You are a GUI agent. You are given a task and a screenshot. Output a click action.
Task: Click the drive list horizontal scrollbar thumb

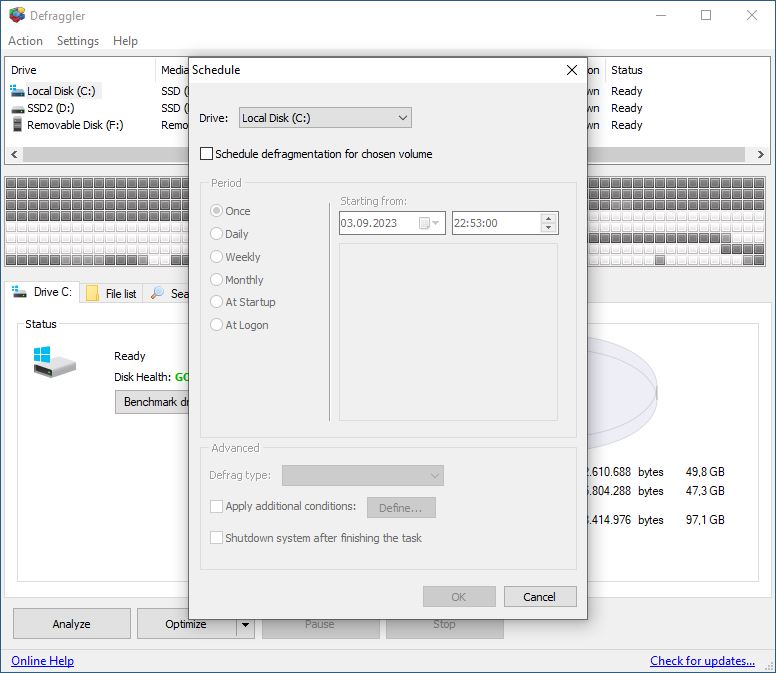click(384, 154)
